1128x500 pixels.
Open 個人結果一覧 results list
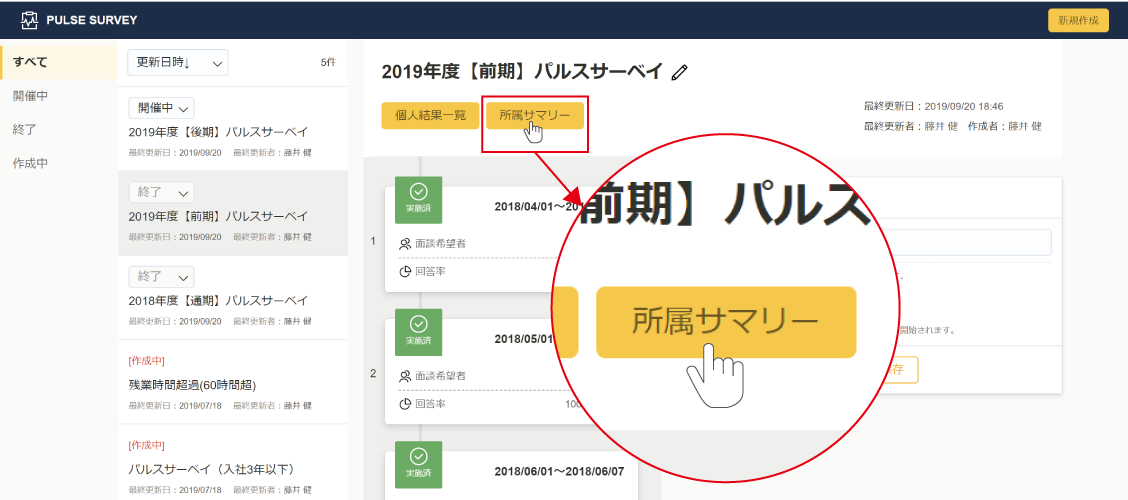[430, 115]
